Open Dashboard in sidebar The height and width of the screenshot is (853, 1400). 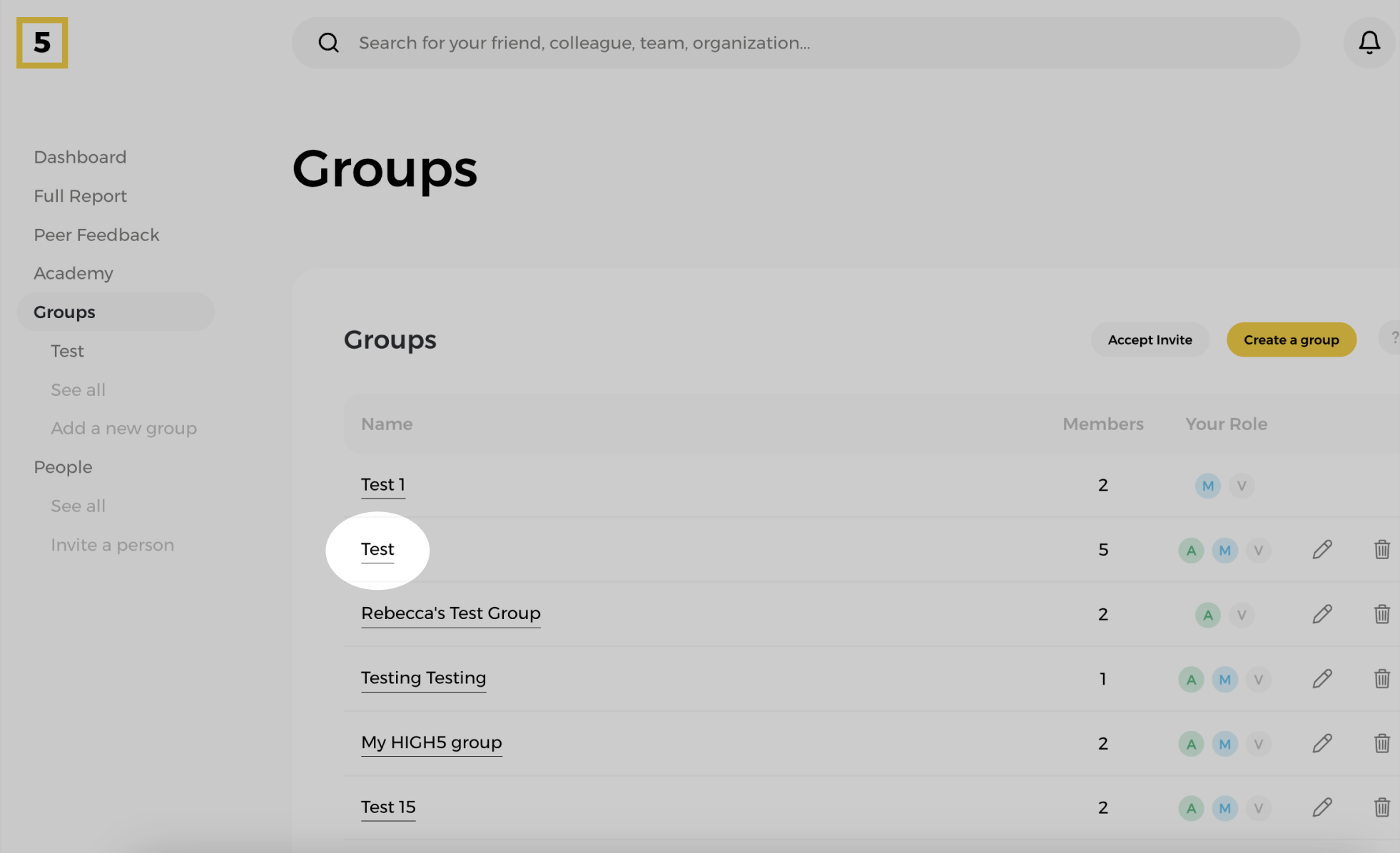[x=80, y=157]
